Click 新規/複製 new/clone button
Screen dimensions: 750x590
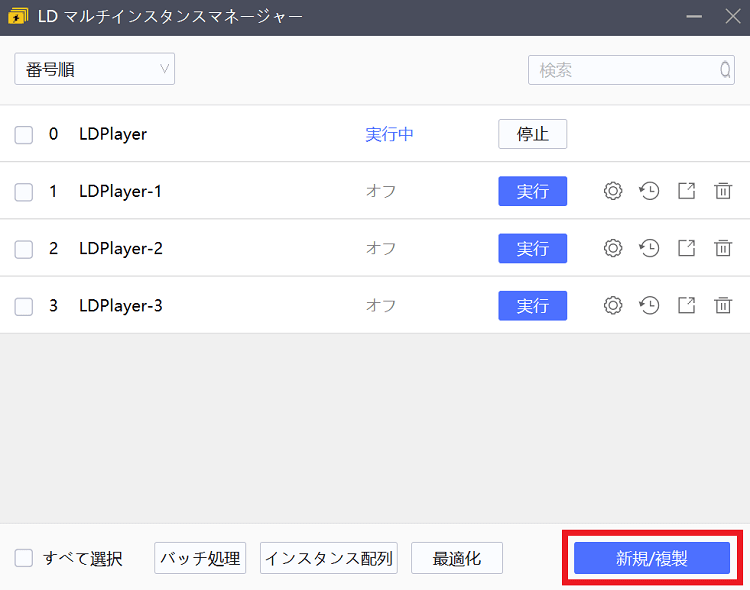tap(651, 558)
